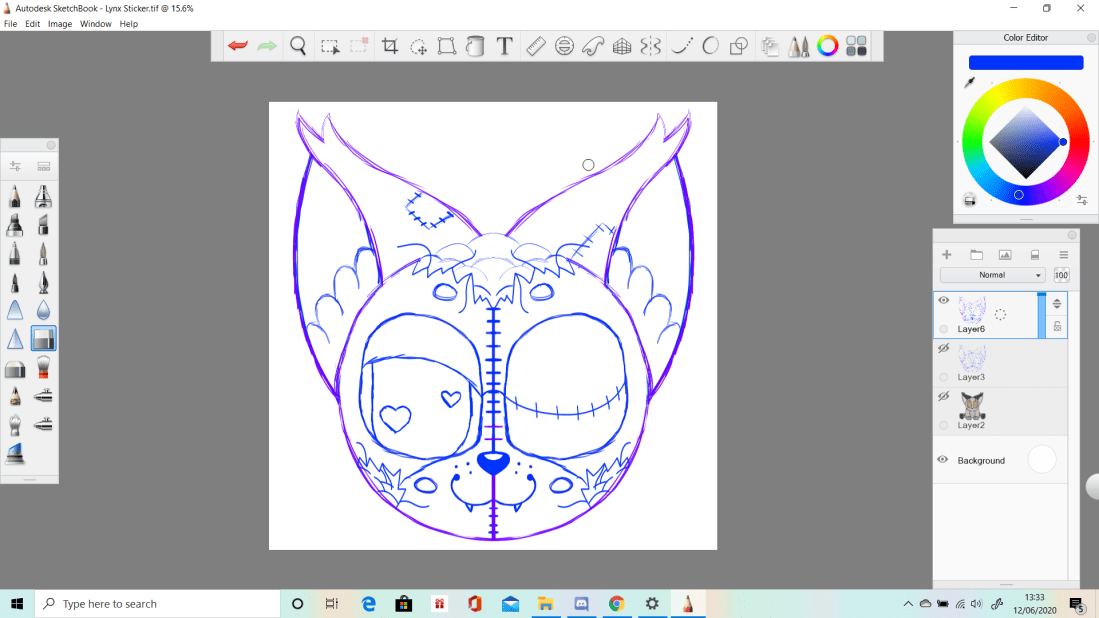Hide Layer6 using its eye icon
The height and width of the screenshot is (618, 1099).
pyautogui.click(x=943, y=300)
